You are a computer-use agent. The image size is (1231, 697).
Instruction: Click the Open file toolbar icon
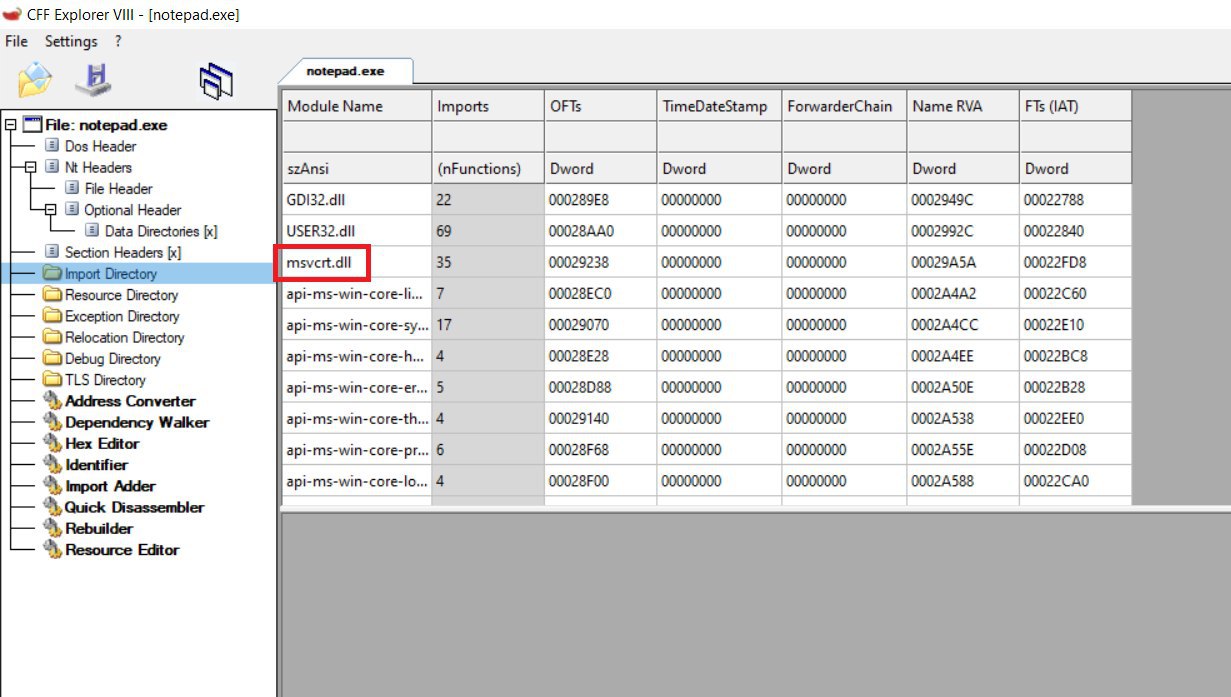35,80
